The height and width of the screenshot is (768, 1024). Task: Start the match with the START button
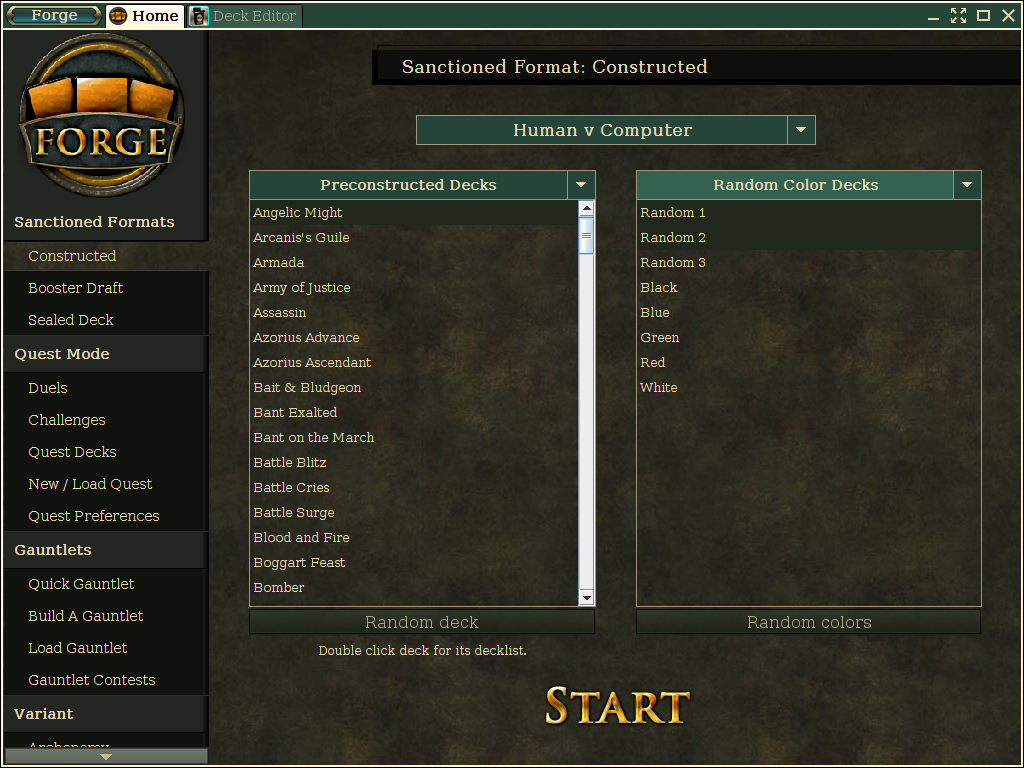(617, 705)
